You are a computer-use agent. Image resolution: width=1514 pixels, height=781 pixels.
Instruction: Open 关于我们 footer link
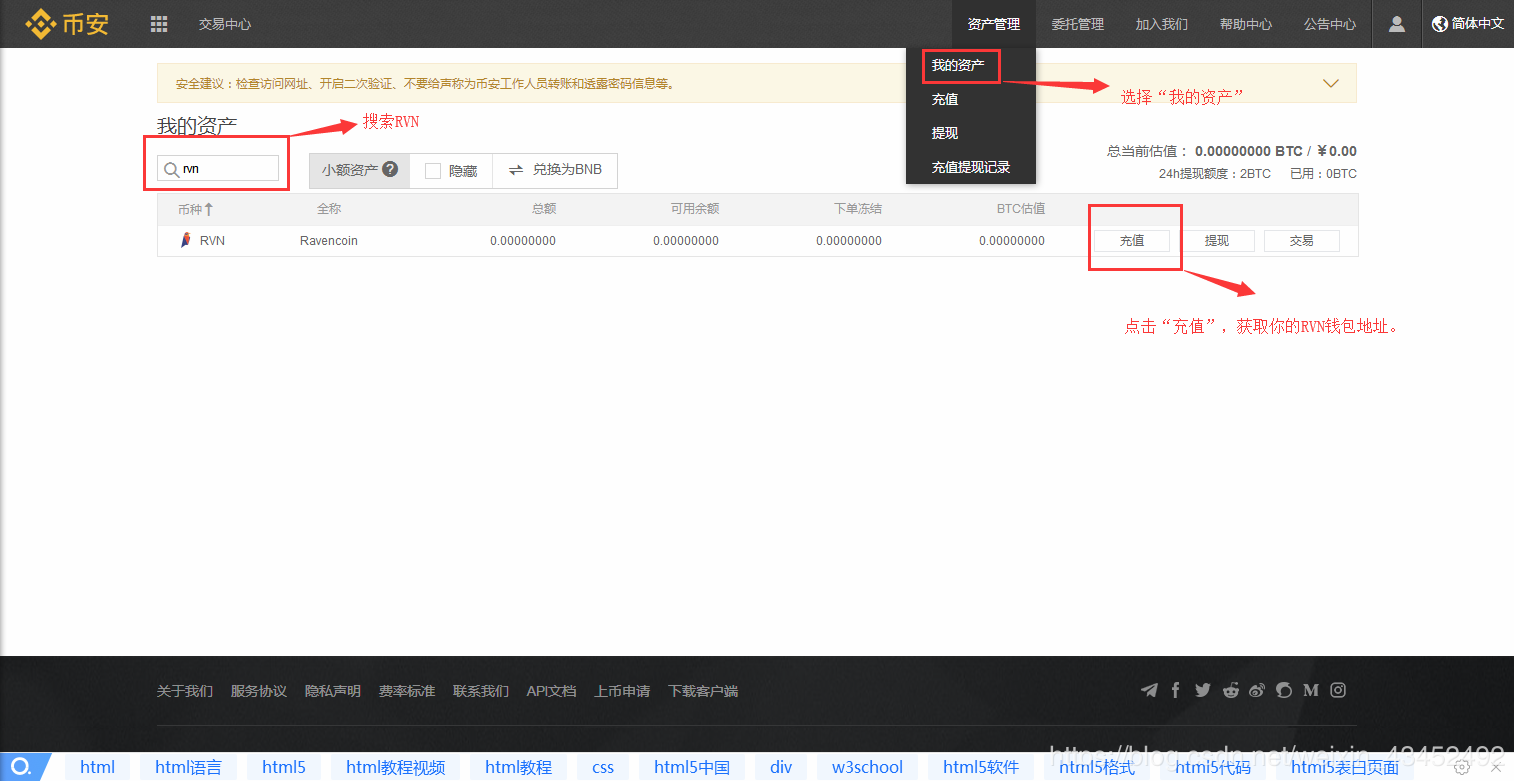(x=185, y=691)
